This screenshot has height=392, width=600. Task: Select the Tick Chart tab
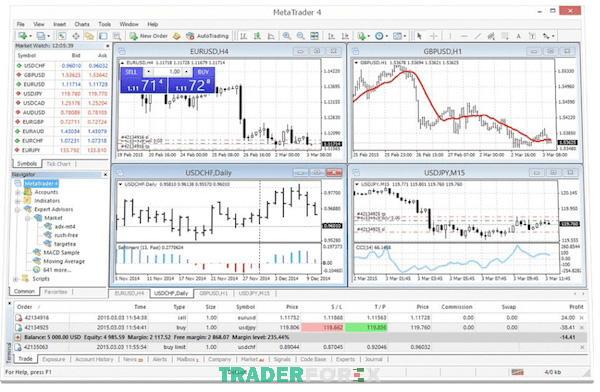[58, 164]
